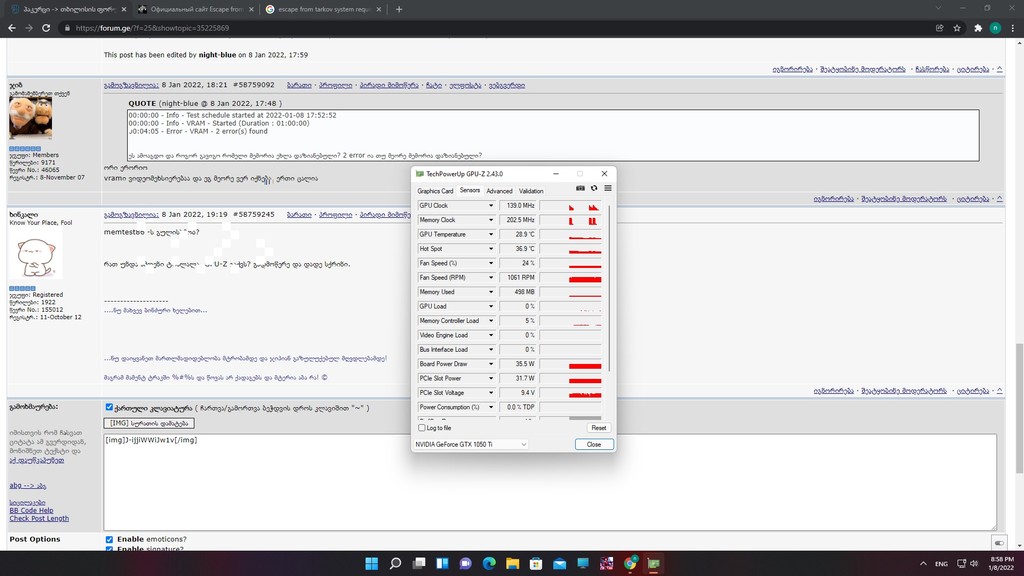Click the GPU-Z taskbar icon
This screenshot has height=576, width=1024.
tap(654, 563)
